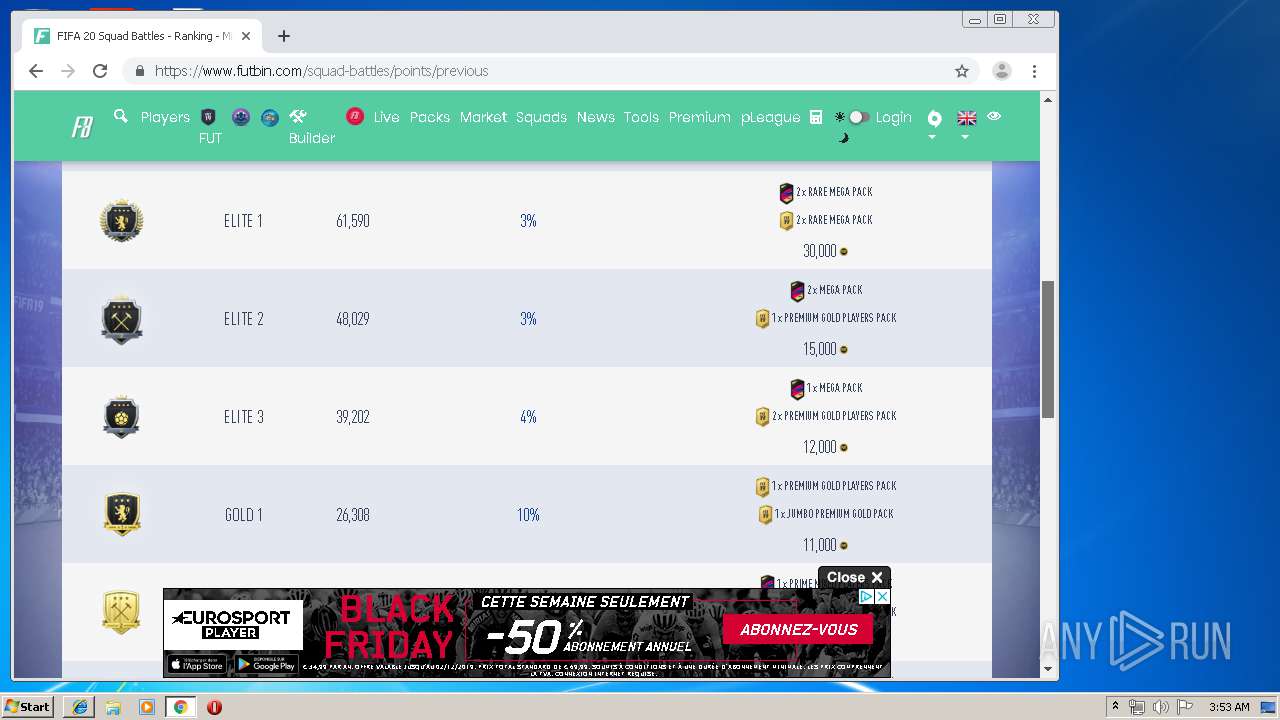The height and width of the screenshot is (720, 1280).
Task: Open a new browser tab
Action: (284, 36)
